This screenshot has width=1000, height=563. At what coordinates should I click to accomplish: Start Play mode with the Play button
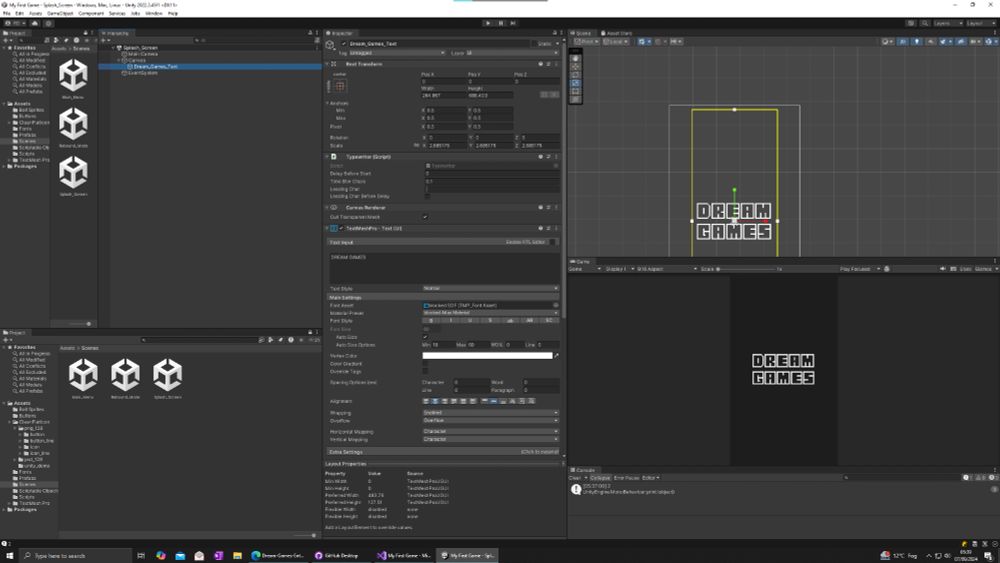(x=489, y=23)
